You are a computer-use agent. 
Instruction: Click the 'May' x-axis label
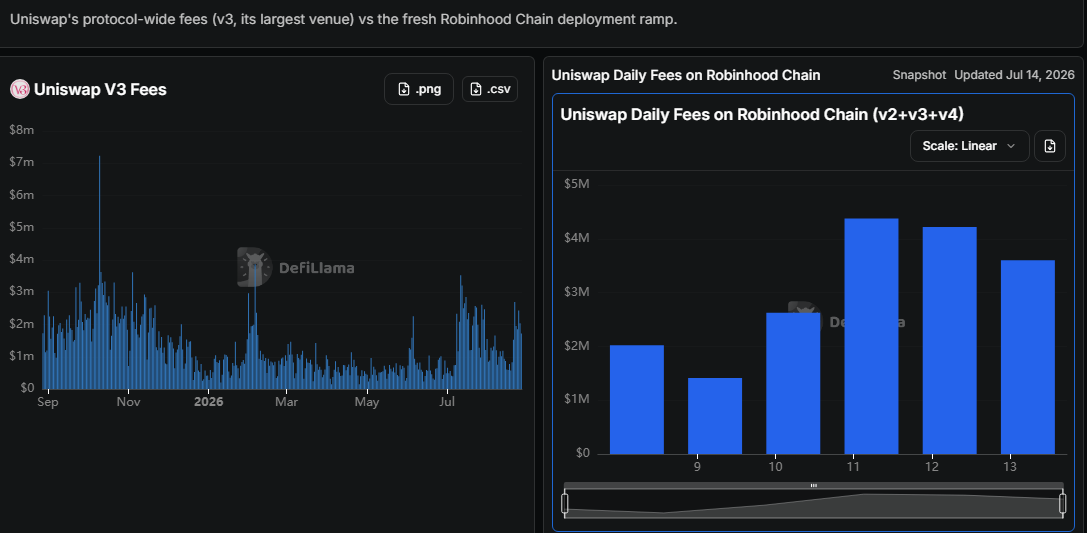point(367,401)
